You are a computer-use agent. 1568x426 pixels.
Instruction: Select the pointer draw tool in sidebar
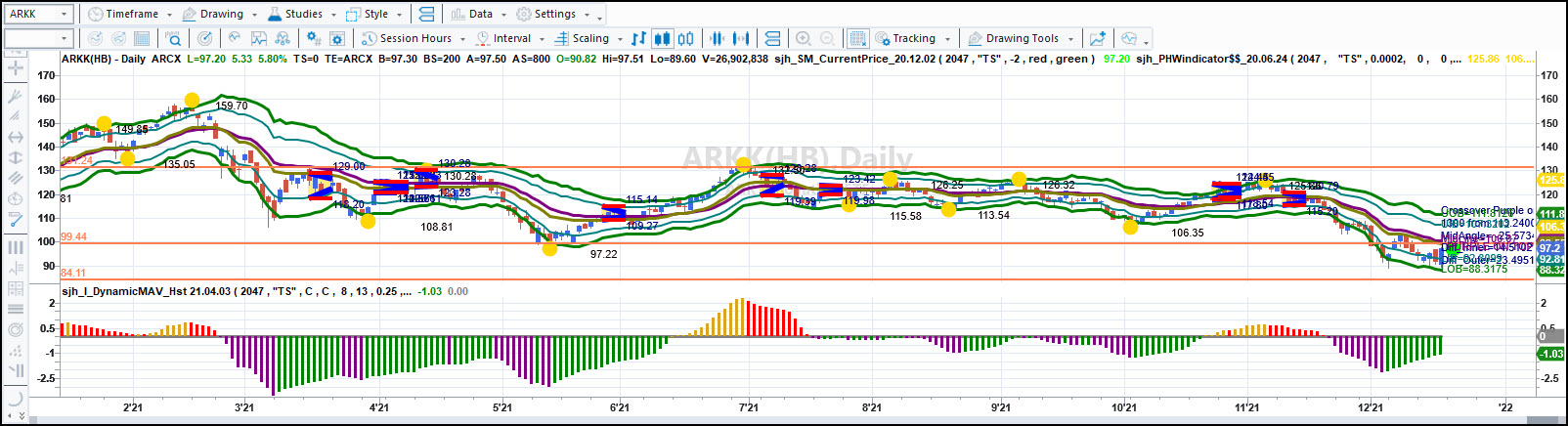click(15, 96)
